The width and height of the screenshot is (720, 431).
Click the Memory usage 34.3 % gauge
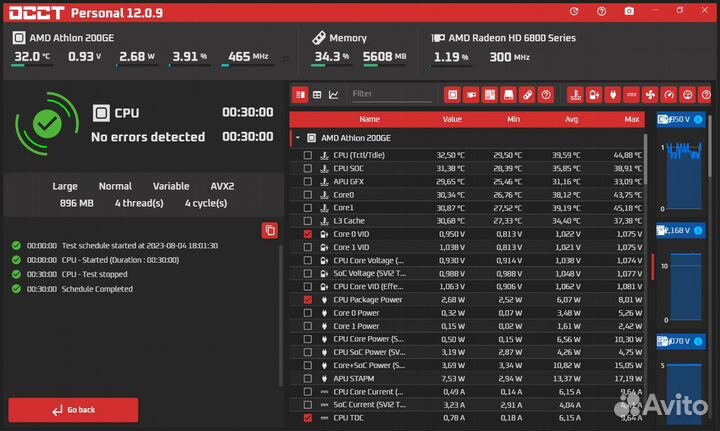tap(331, 57)
